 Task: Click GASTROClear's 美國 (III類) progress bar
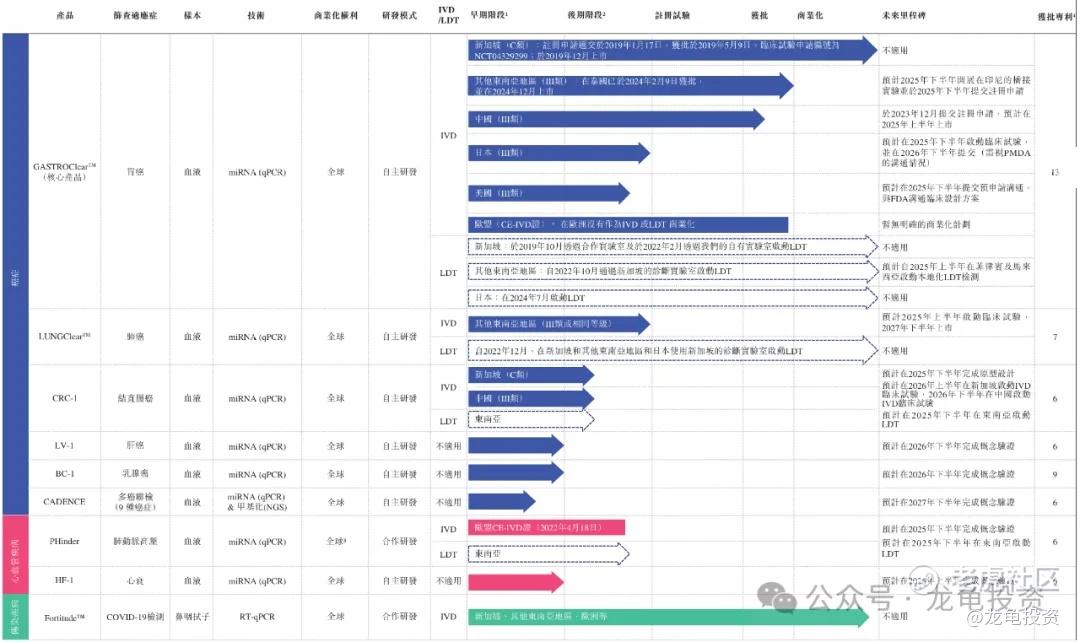pos(548,194)
